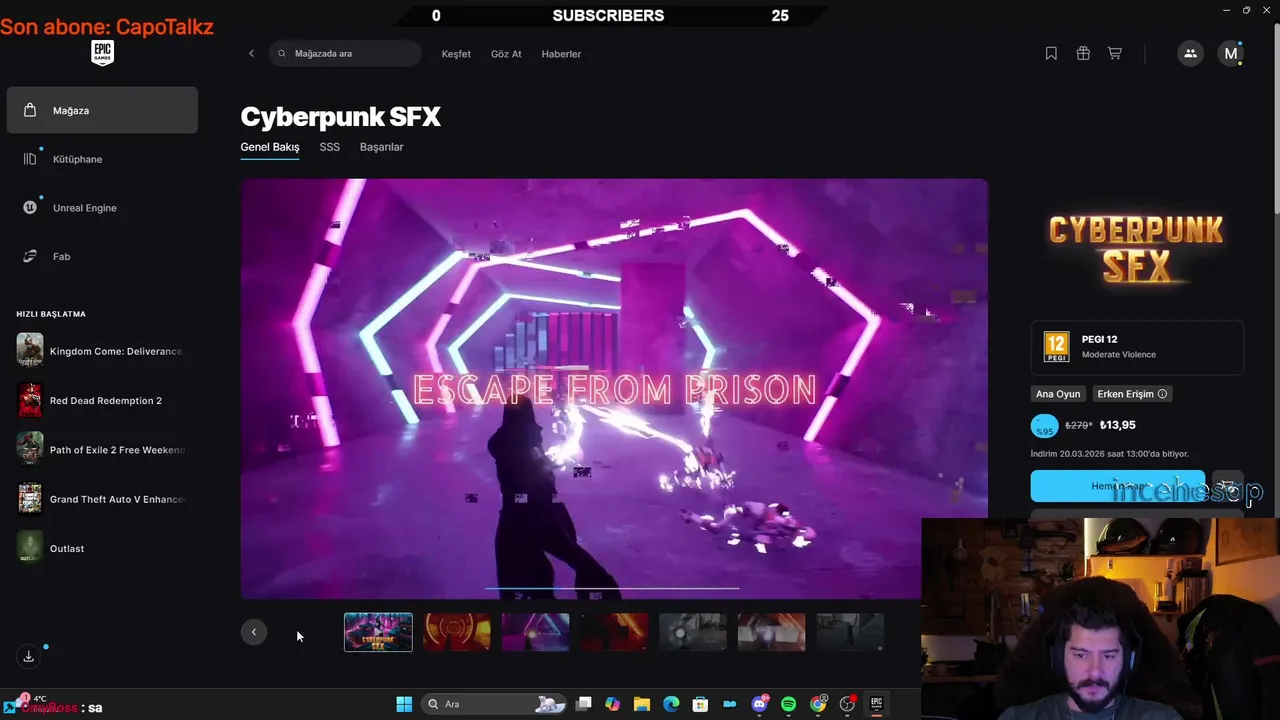Launch Kingdom Come: Deliverance quick launch

coord(100,351)
